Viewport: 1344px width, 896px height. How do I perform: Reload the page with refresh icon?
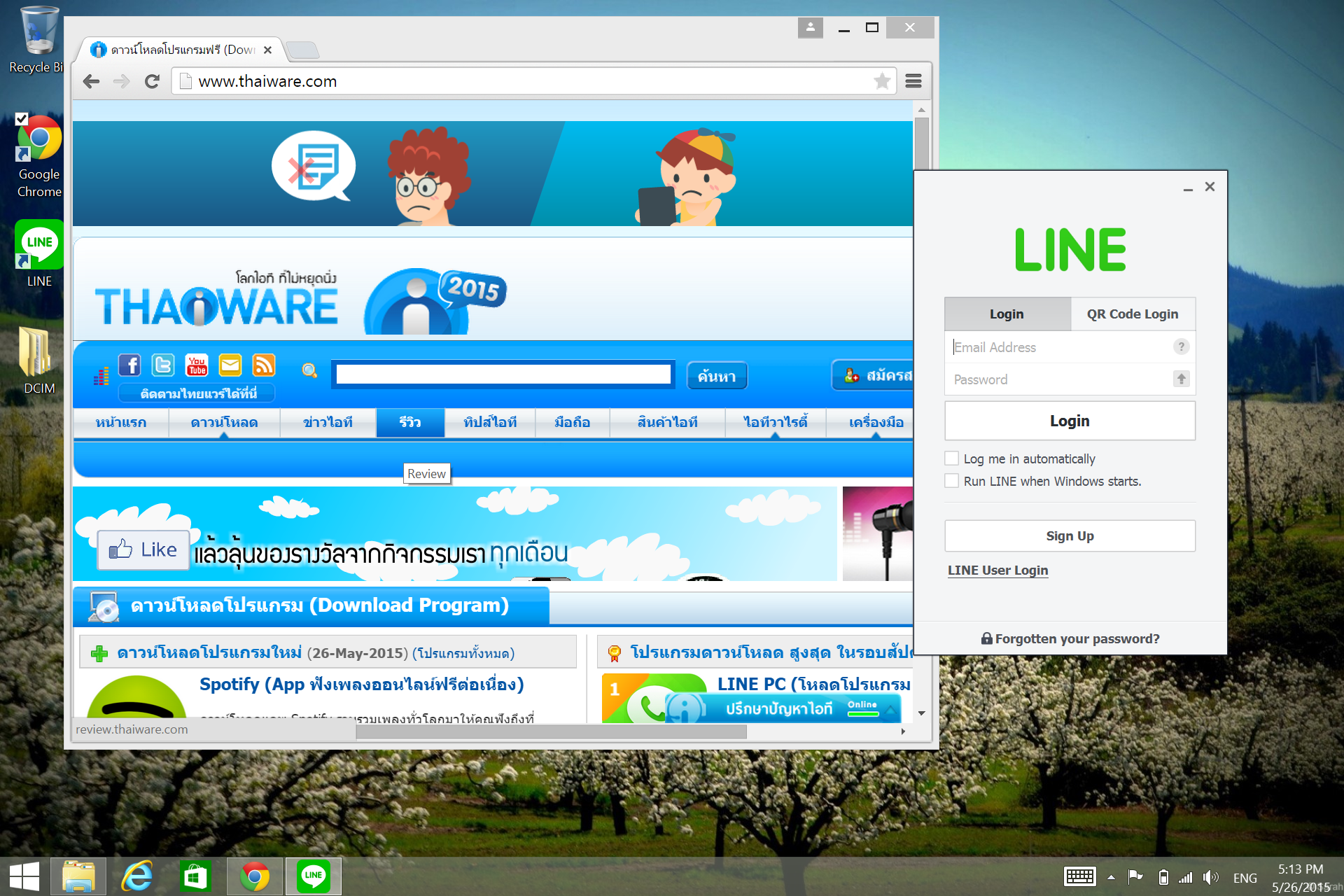tap(152, 81)
